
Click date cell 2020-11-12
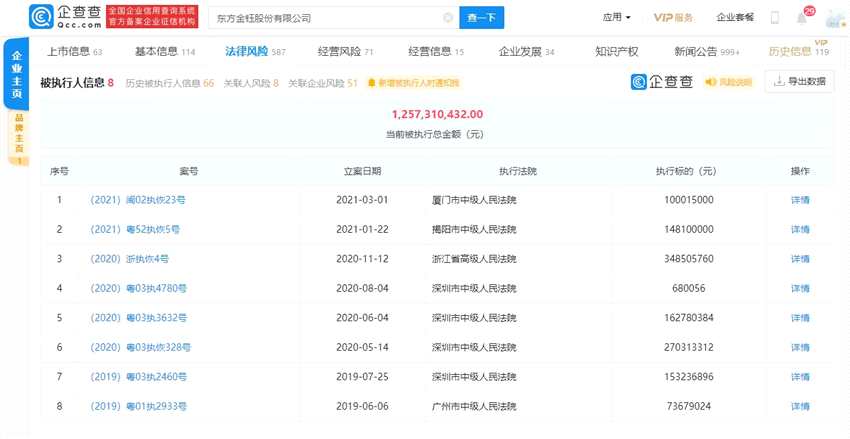tap(363, 259)
